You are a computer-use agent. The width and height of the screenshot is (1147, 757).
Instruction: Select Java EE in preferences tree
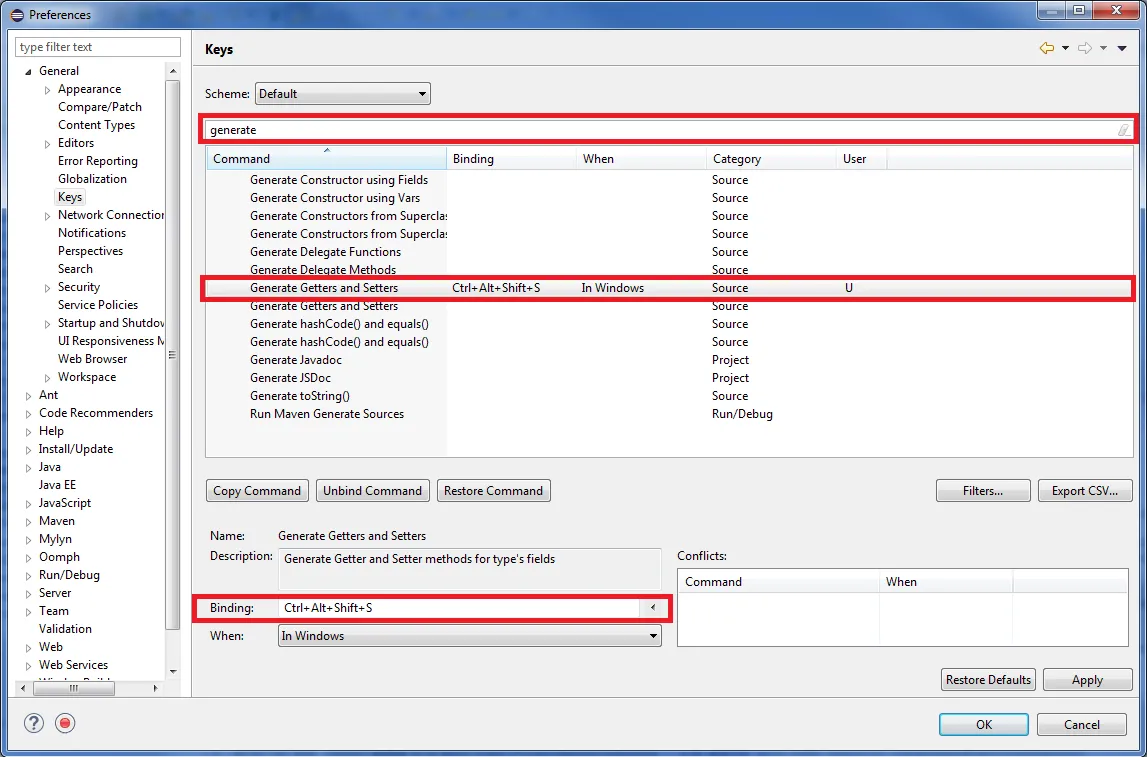tap(57, 485)
